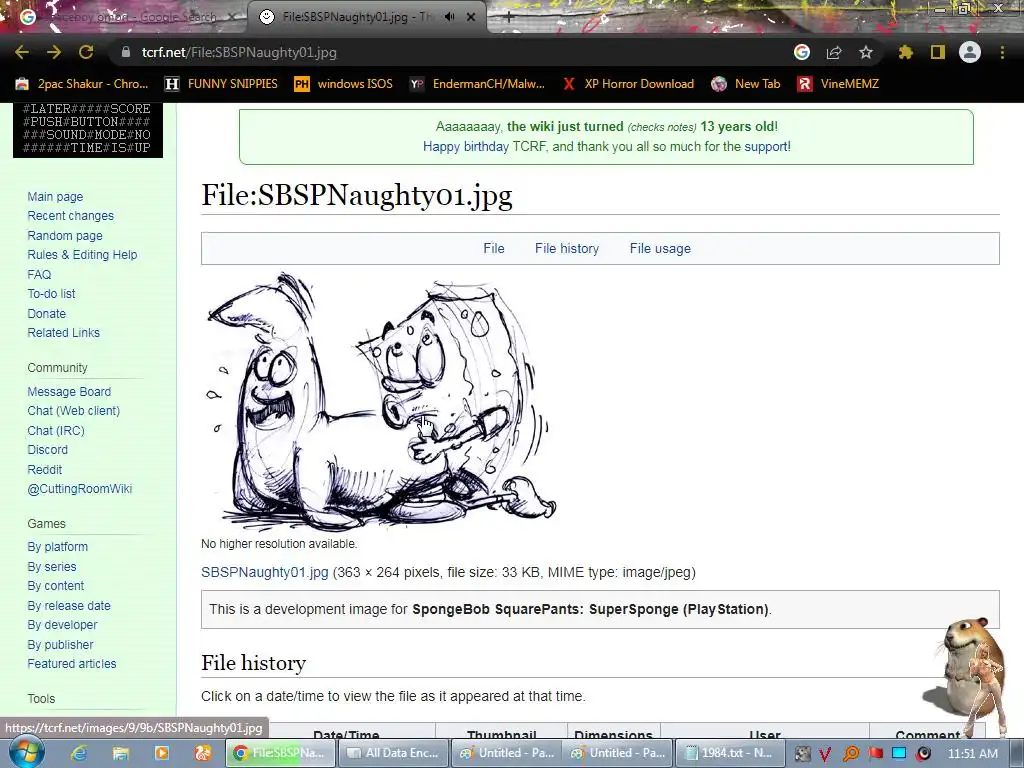Reload the page with the refresh icon
Screen dimensions: 1024x768
tap(86, 52)
